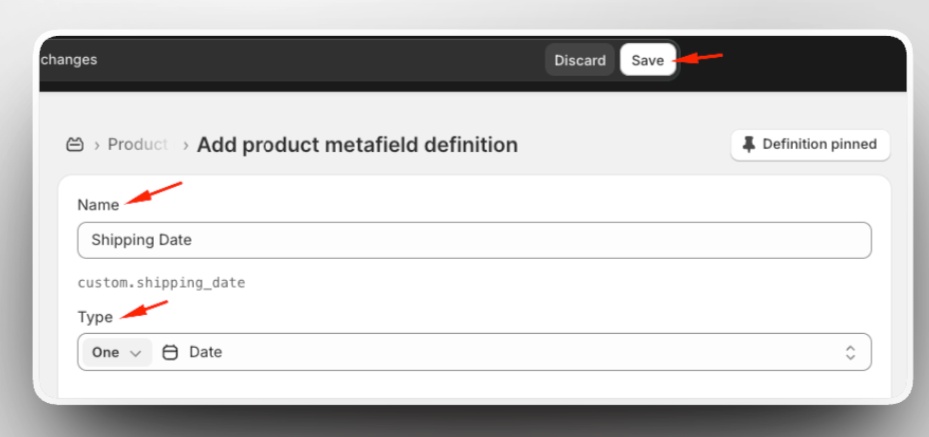Click the calendar icon next to Date
Screen dimensions: 929x437
(x=170, y=352)
